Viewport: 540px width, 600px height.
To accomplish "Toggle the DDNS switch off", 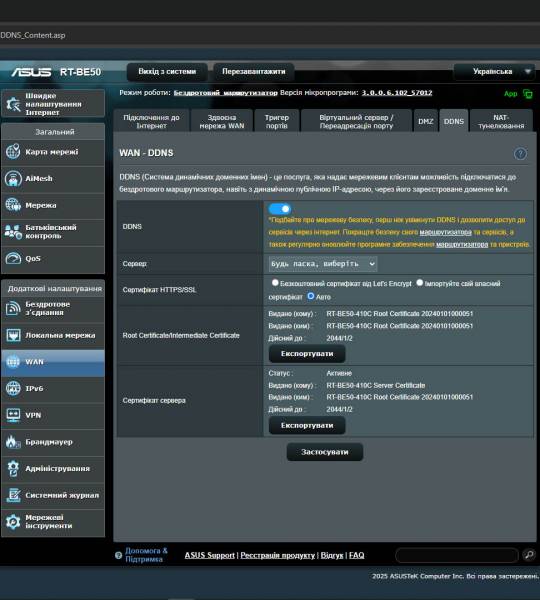I will click(280, 209).
